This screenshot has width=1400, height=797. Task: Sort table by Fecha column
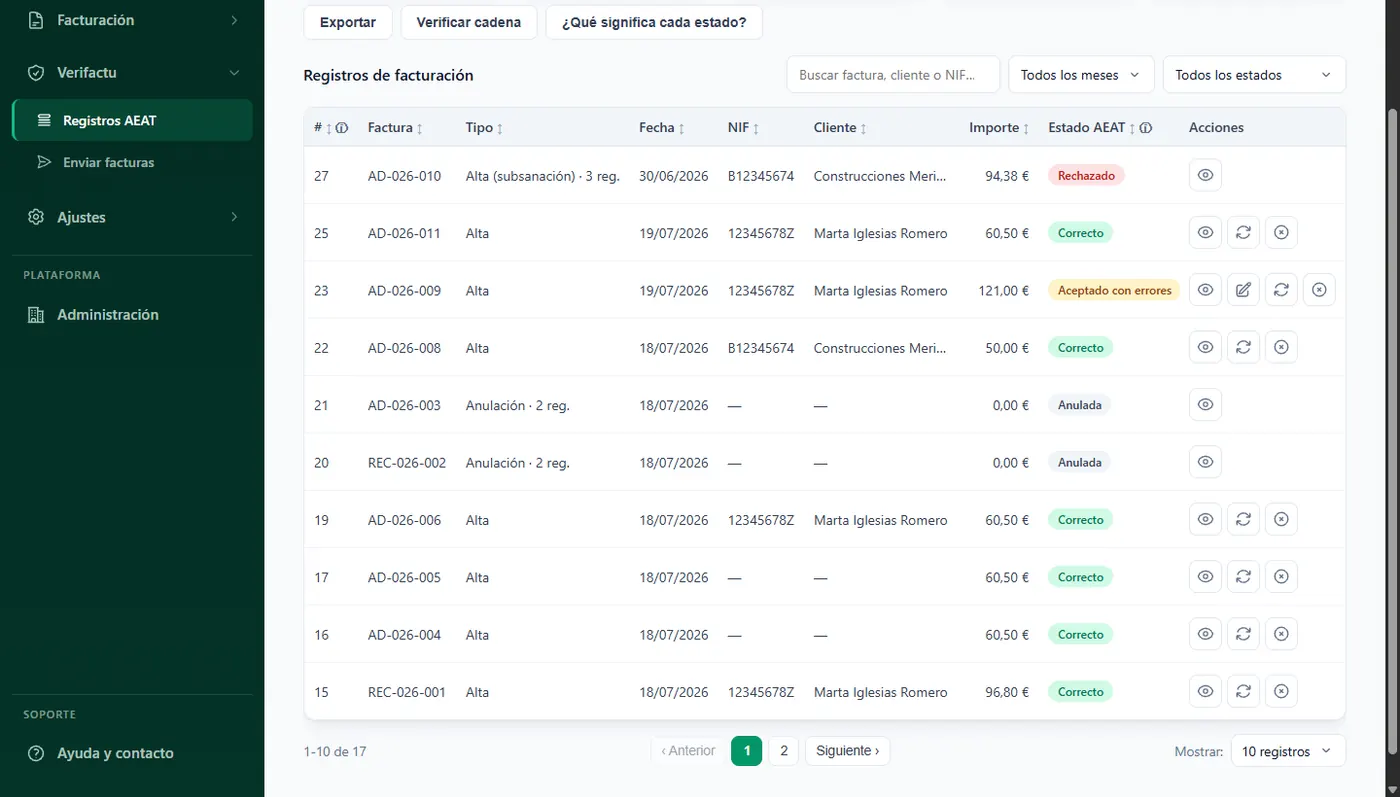(x=662, y=128)
